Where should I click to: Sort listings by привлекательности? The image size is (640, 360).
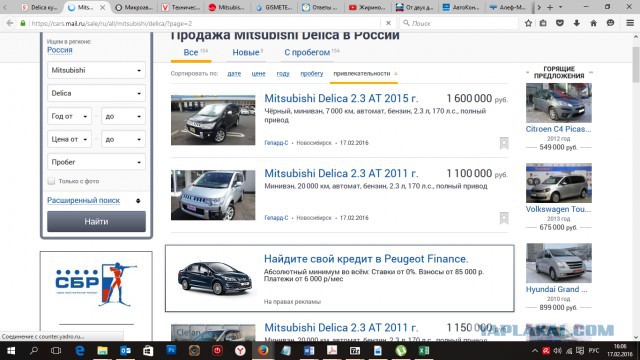point(362,73)
